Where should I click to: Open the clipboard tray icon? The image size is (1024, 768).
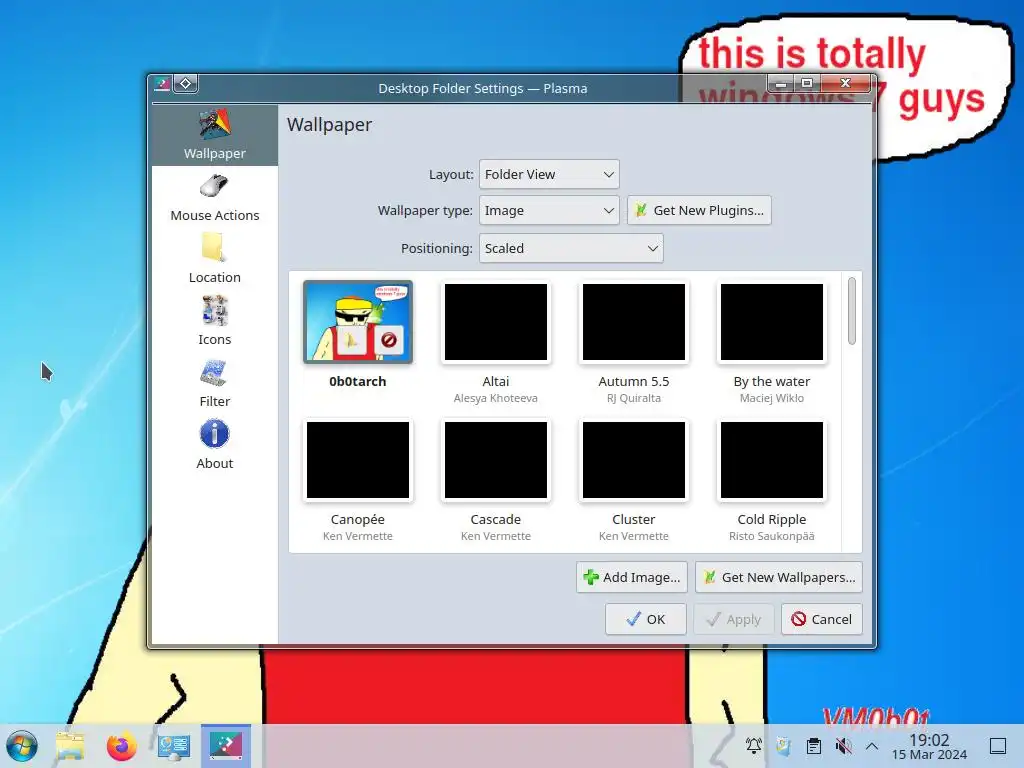tap(814, 746)
